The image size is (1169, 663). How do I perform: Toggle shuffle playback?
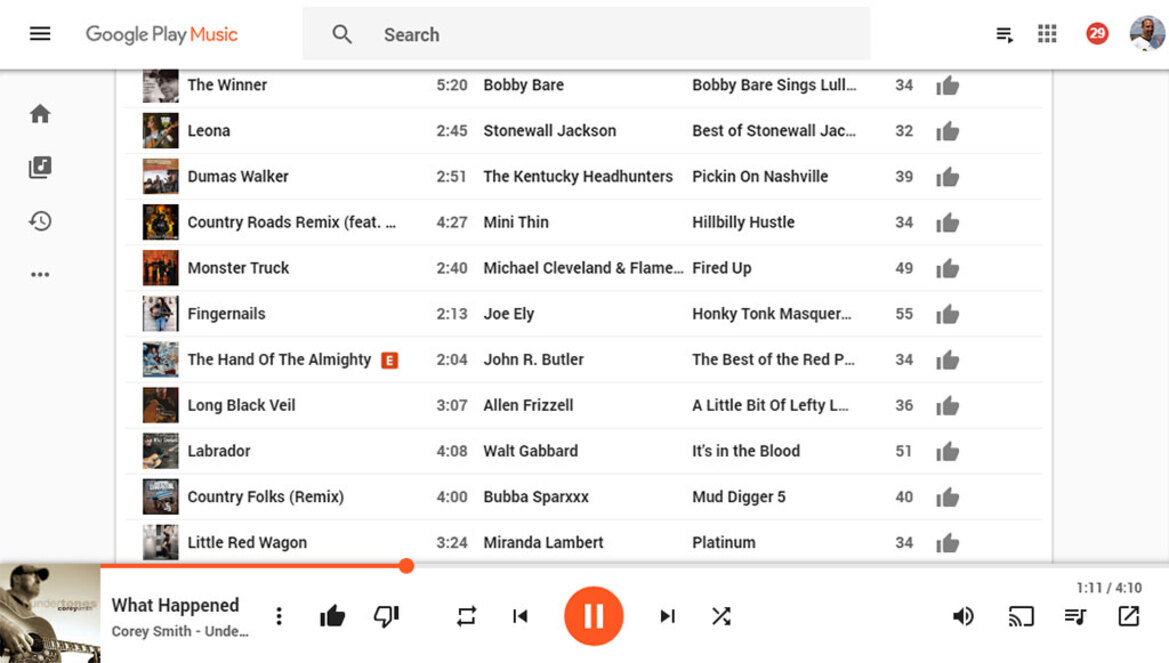click(x=721, y=616)
